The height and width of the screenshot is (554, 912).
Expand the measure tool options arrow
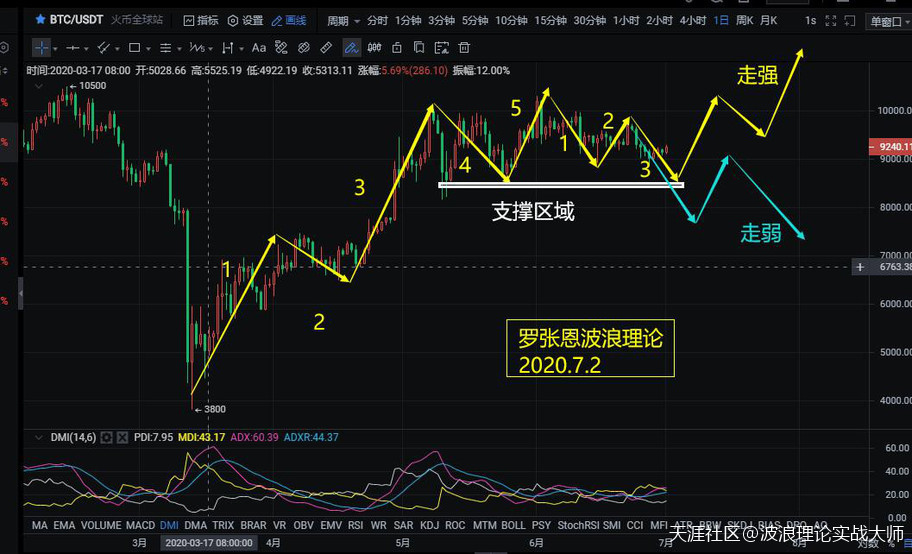pos(241,49)
